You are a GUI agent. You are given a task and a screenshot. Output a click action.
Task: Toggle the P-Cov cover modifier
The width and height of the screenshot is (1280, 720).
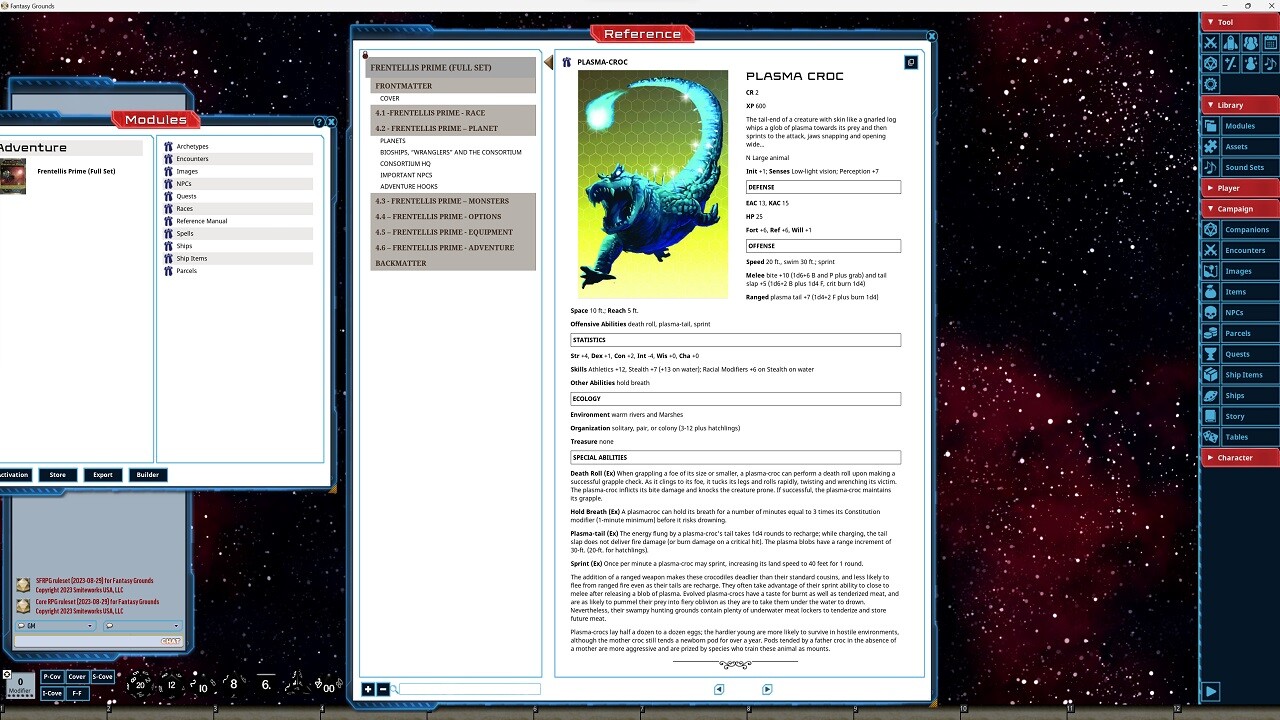[x=52, y=677]
